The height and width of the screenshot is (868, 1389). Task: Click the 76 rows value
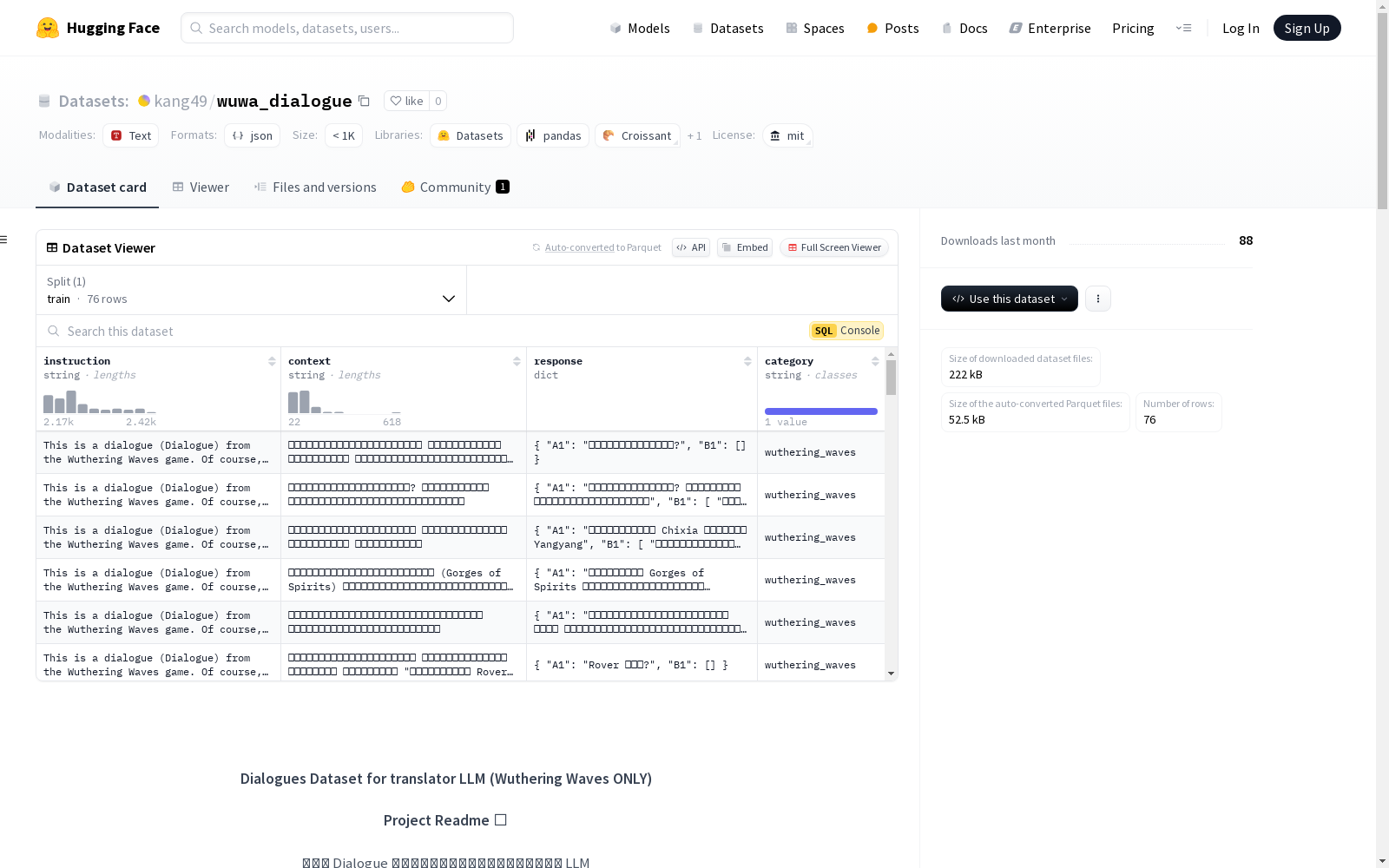point(107,299)
